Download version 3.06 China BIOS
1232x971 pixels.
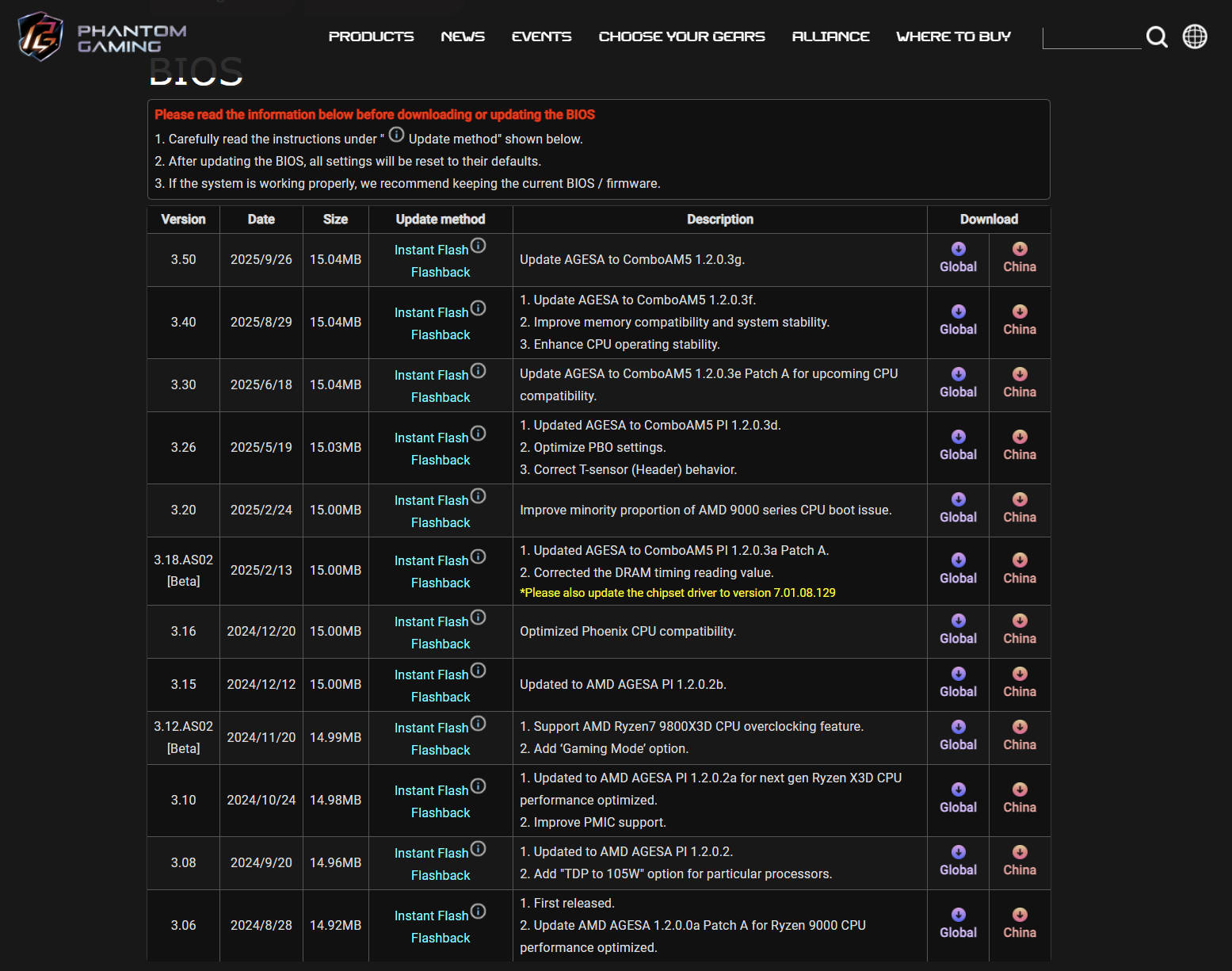click(x=1019, y=924)
